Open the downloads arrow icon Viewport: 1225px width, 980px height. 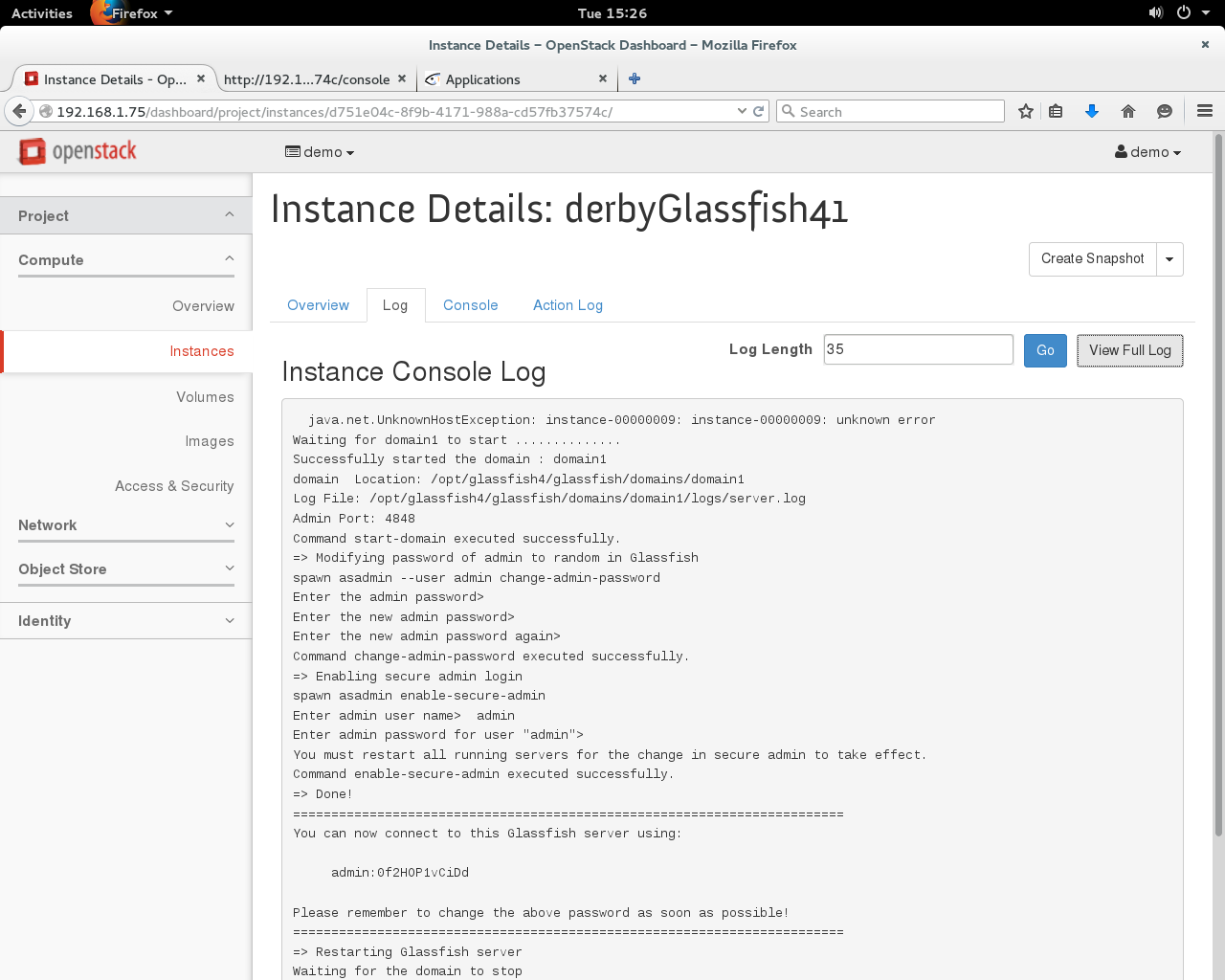click(x=1091, y=111)
